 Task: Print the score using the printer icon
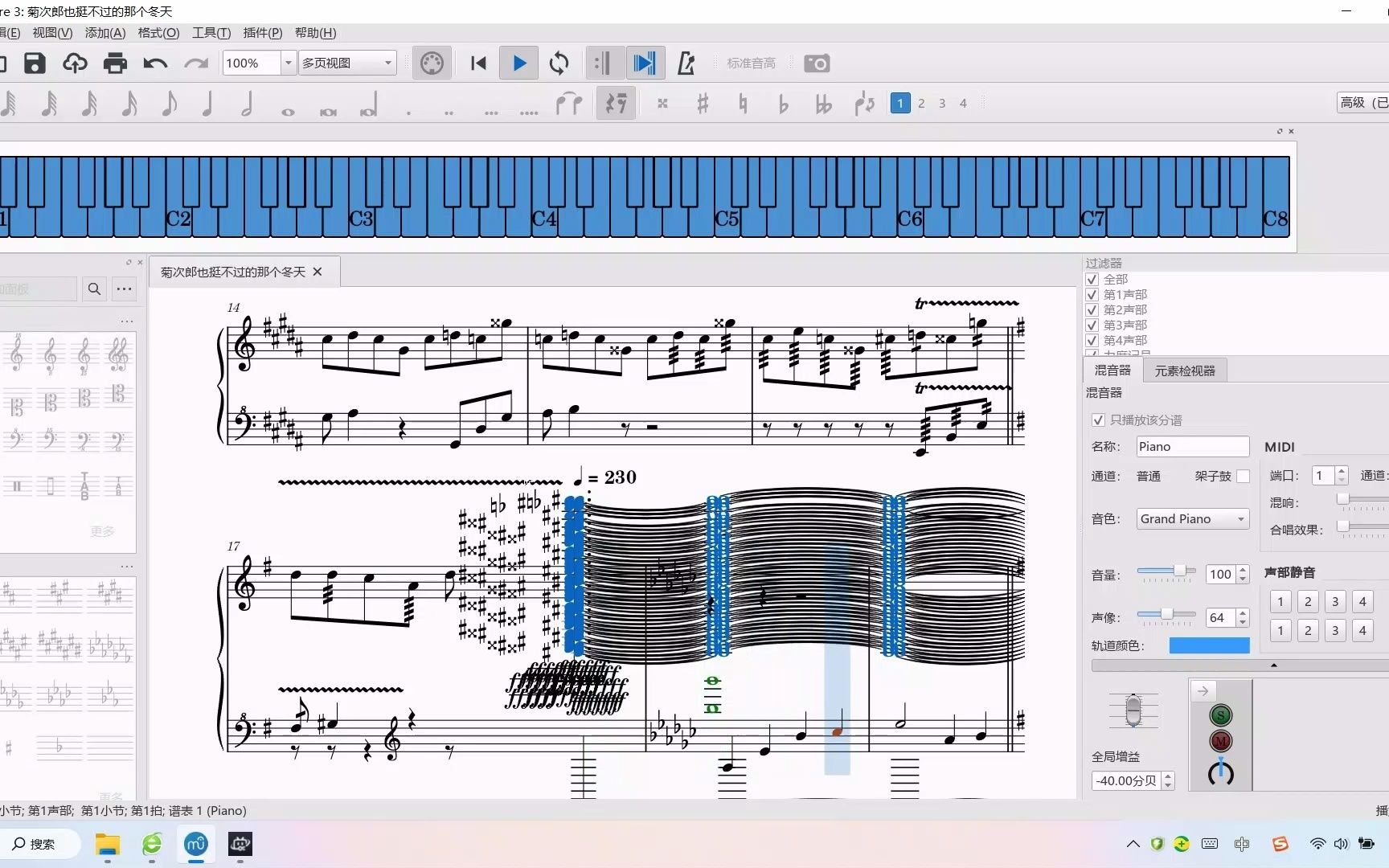click(115, 63)
